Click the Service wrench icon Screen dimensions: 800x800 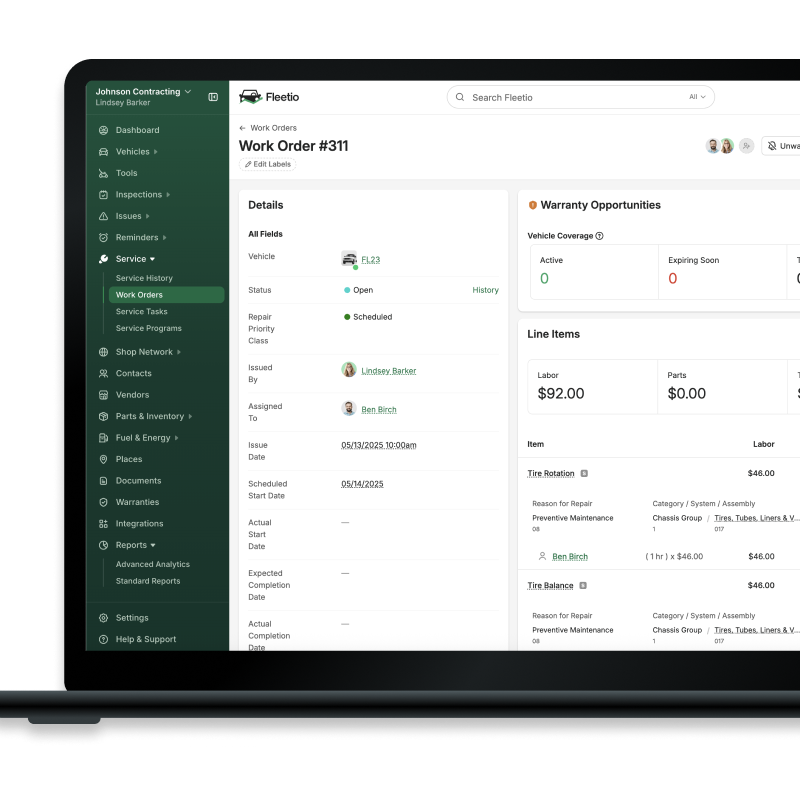(x=104, y=259)
